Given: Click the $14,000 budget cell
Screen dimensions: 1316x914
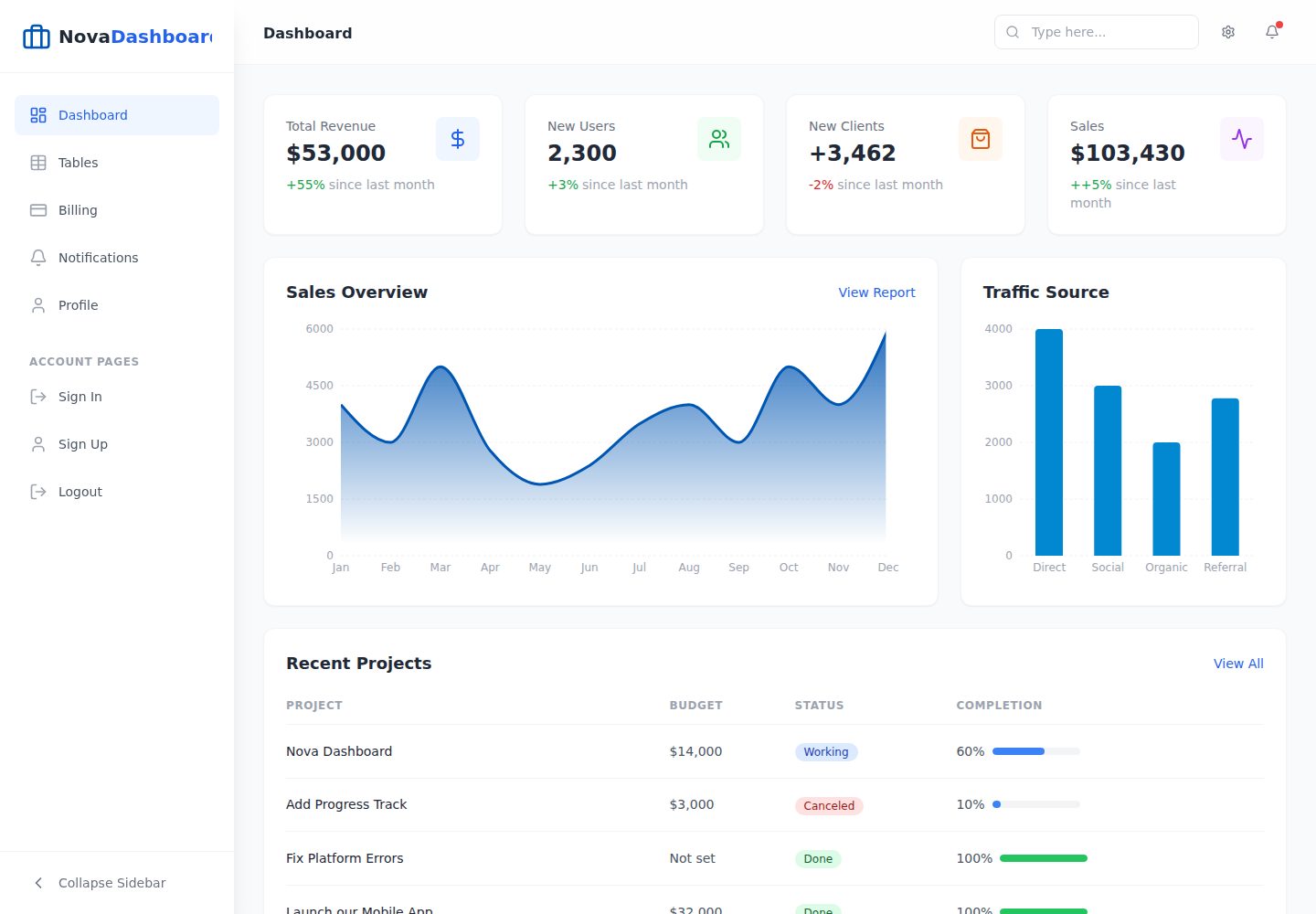Looking at the screenshot, I should point(695,751).
